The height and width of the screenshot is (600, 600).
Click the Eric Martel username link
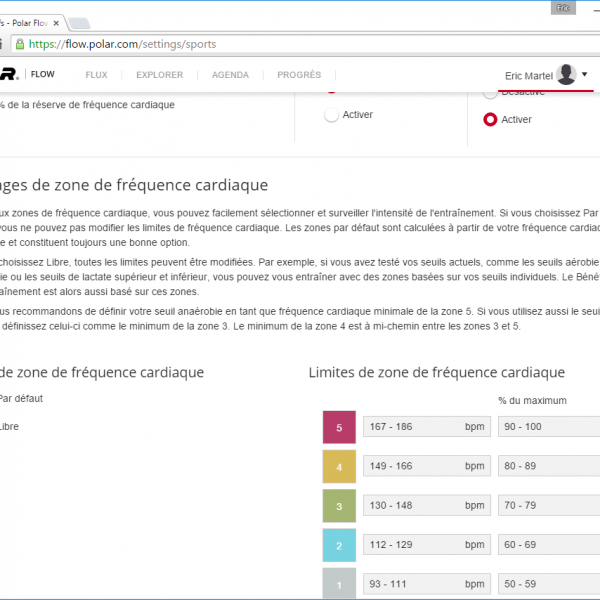[529, 75]
